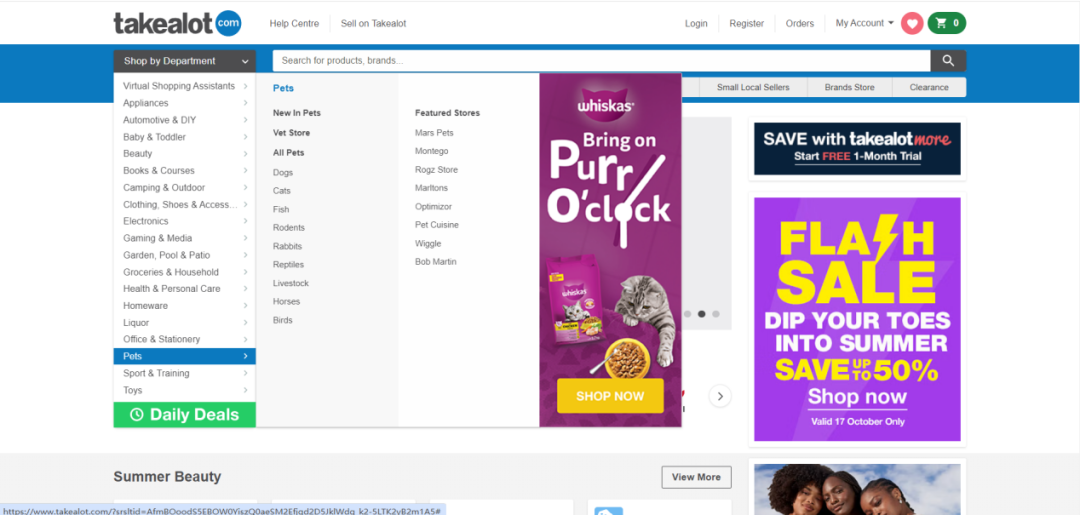
Task: Select Gaming & Media in department list
Action: tap(185, 238)
